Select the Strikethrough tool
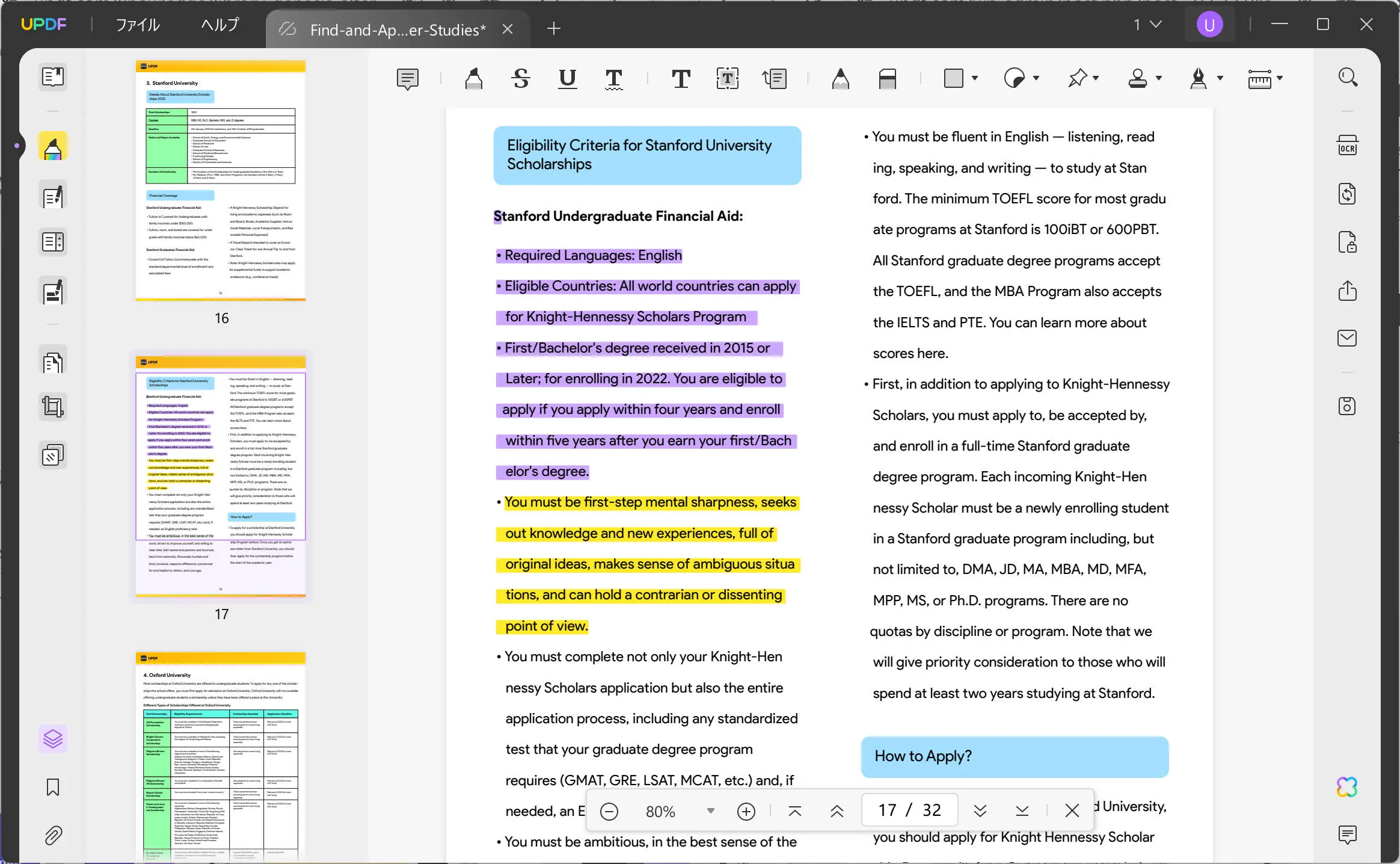Screen dimensions: 1400x864 coord(521,79)
